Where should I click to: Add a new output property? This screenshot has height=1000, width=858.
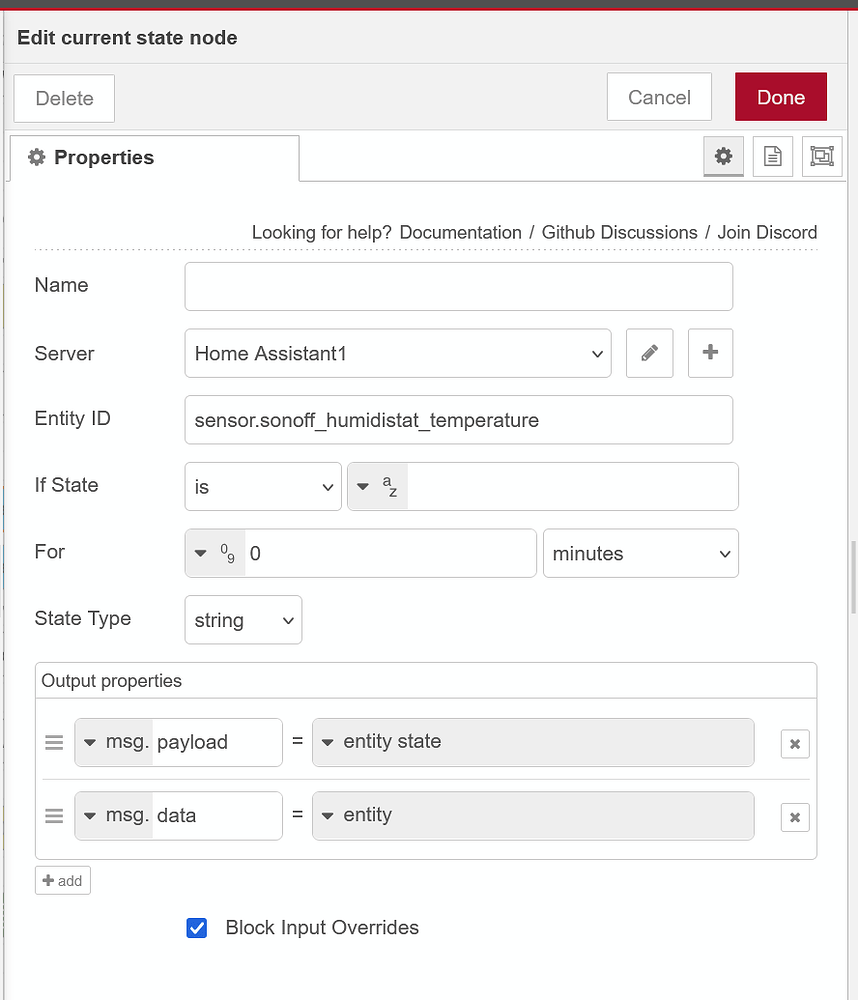(62, 880)
